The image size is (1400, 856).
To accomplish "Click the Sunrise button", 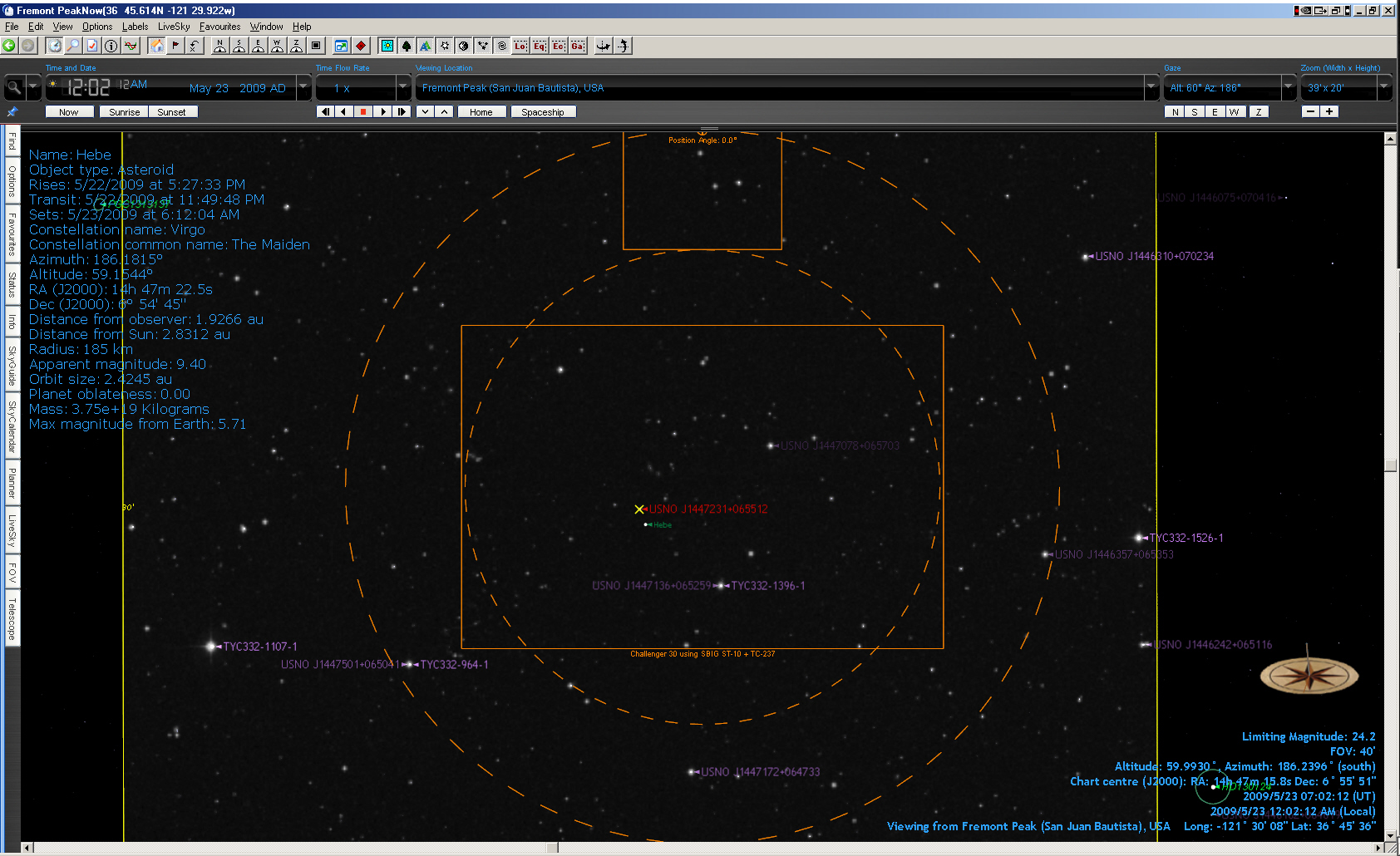I will tap(125, 112).
